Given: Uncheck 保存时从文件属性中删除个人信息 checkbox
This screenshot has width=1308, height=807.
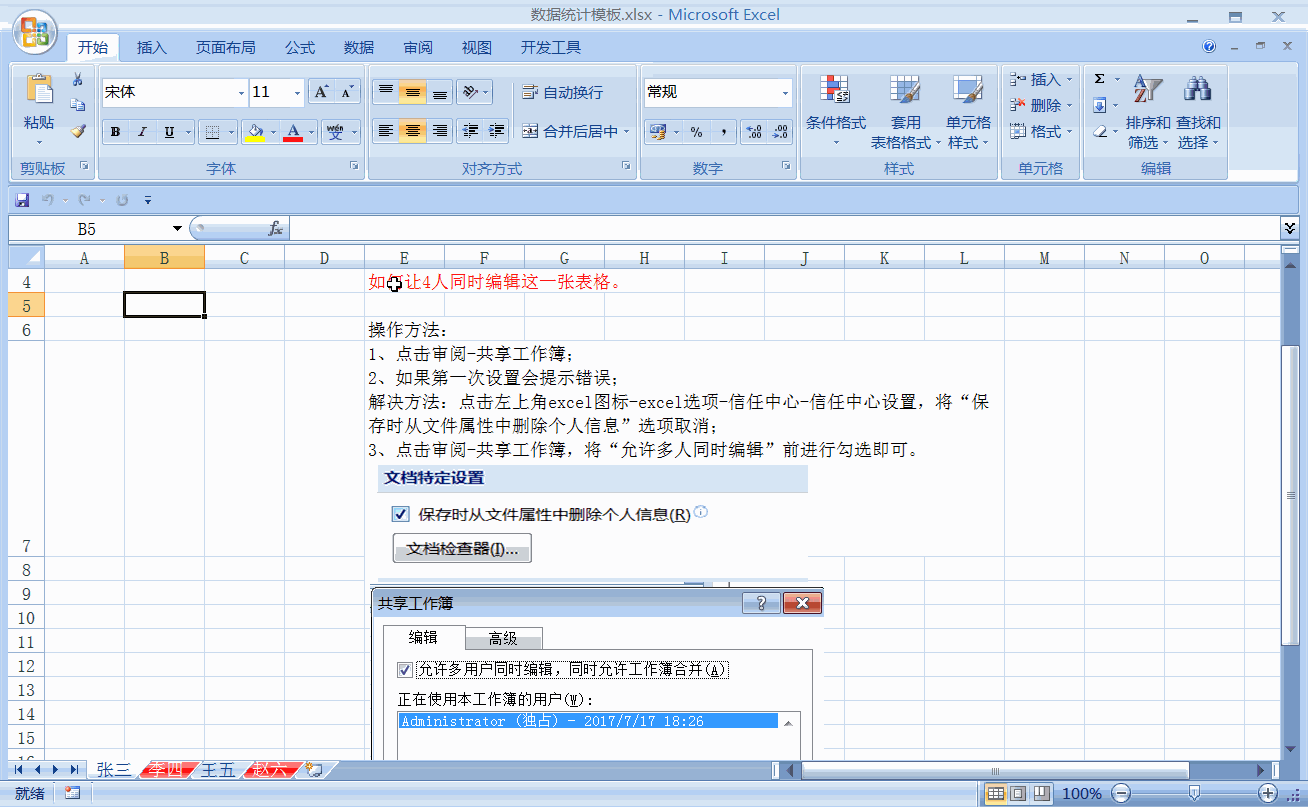Looking at the screenshot, I should tap(401, 514).
